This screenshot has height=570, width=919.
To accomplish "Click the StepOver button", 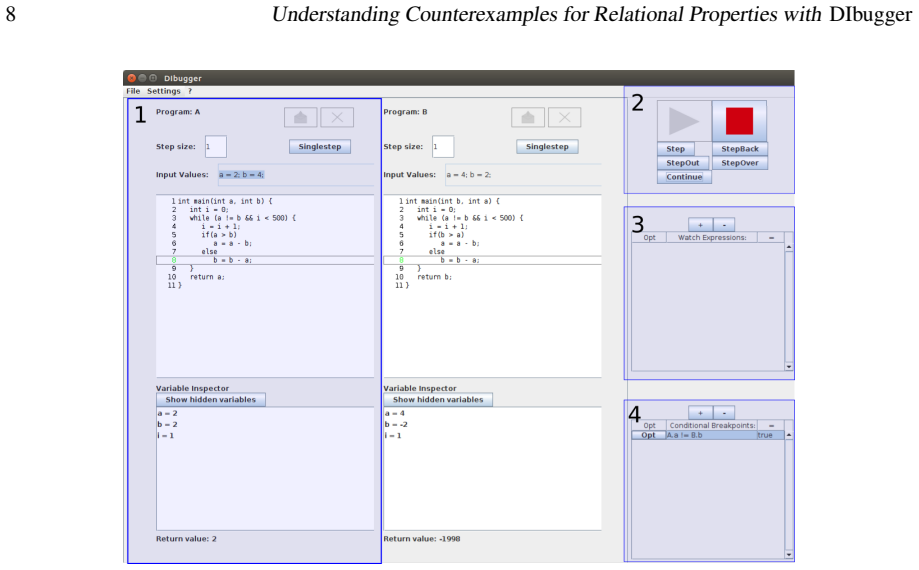I will click(x=740, y=163).
